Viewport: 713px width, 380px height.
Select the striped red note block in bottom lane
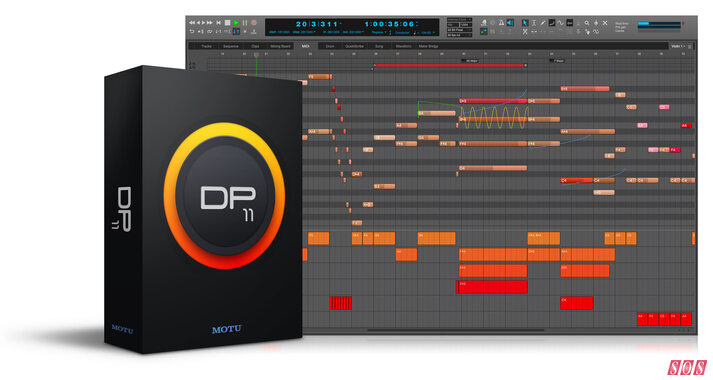tap(341, 303)
